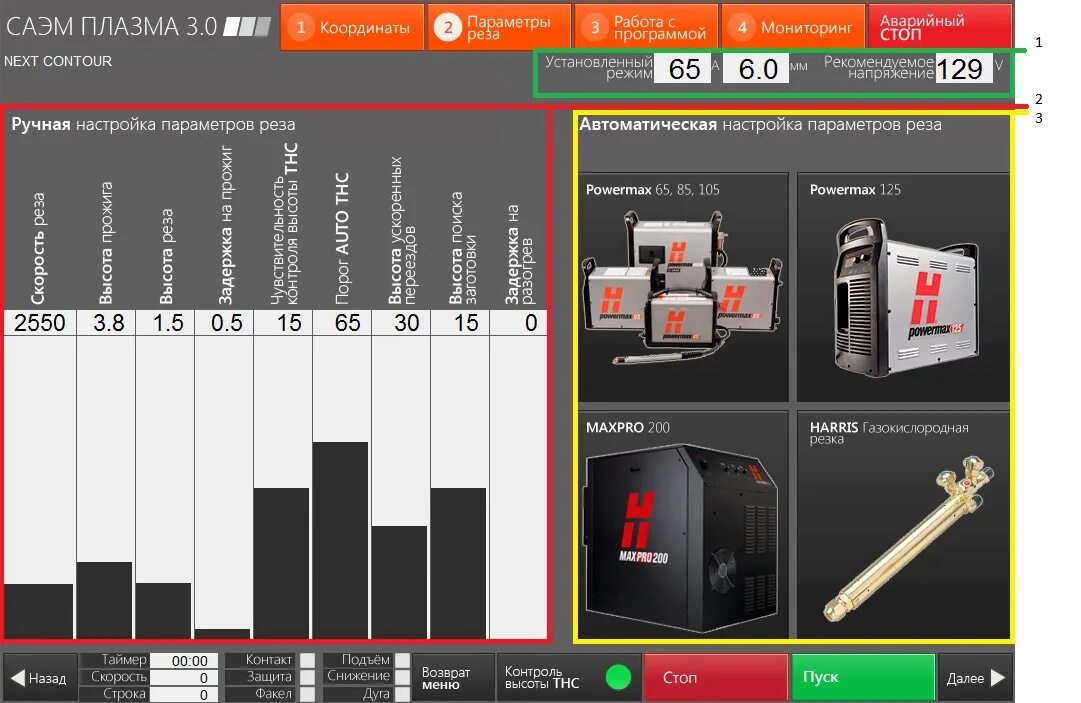Viewport: 1081px width, 703px height.
Task: Open Работа с программой tab
Action: pyautogui.click(x=646, y=28)
